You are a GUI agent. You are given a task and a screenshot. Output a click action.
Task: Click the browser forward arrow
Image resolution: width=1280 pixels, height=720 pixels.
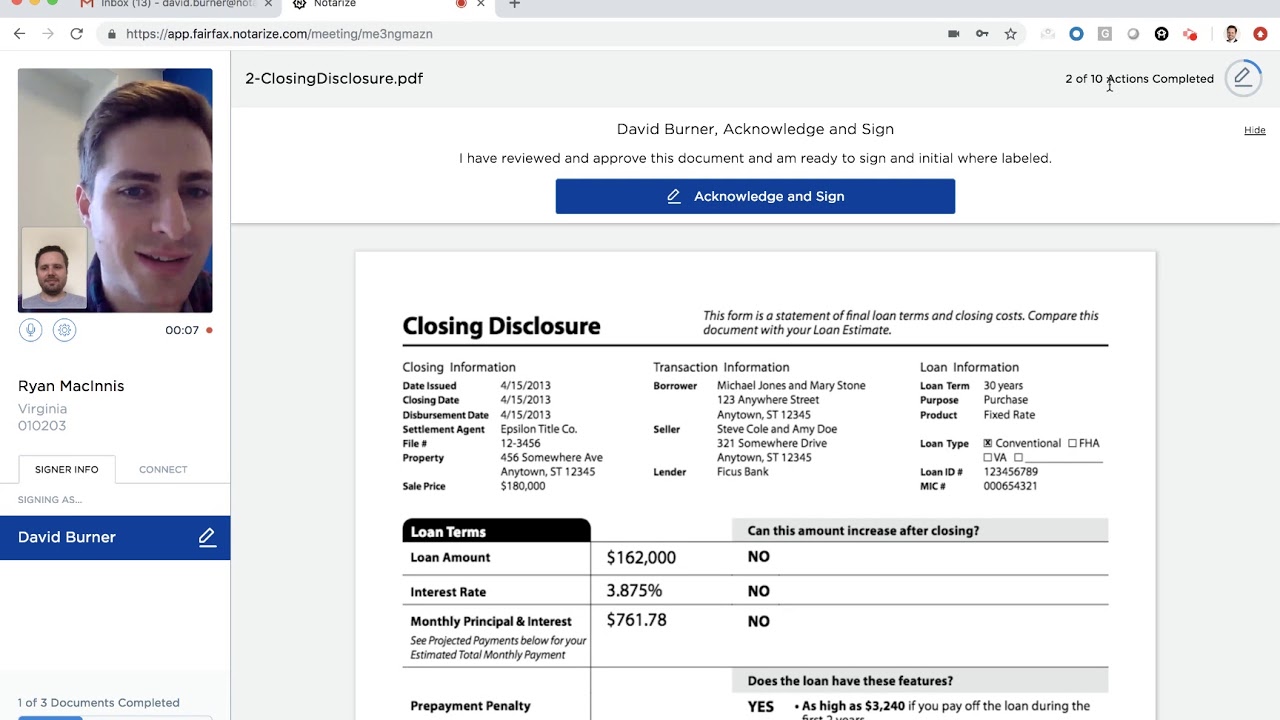(47, 34)
